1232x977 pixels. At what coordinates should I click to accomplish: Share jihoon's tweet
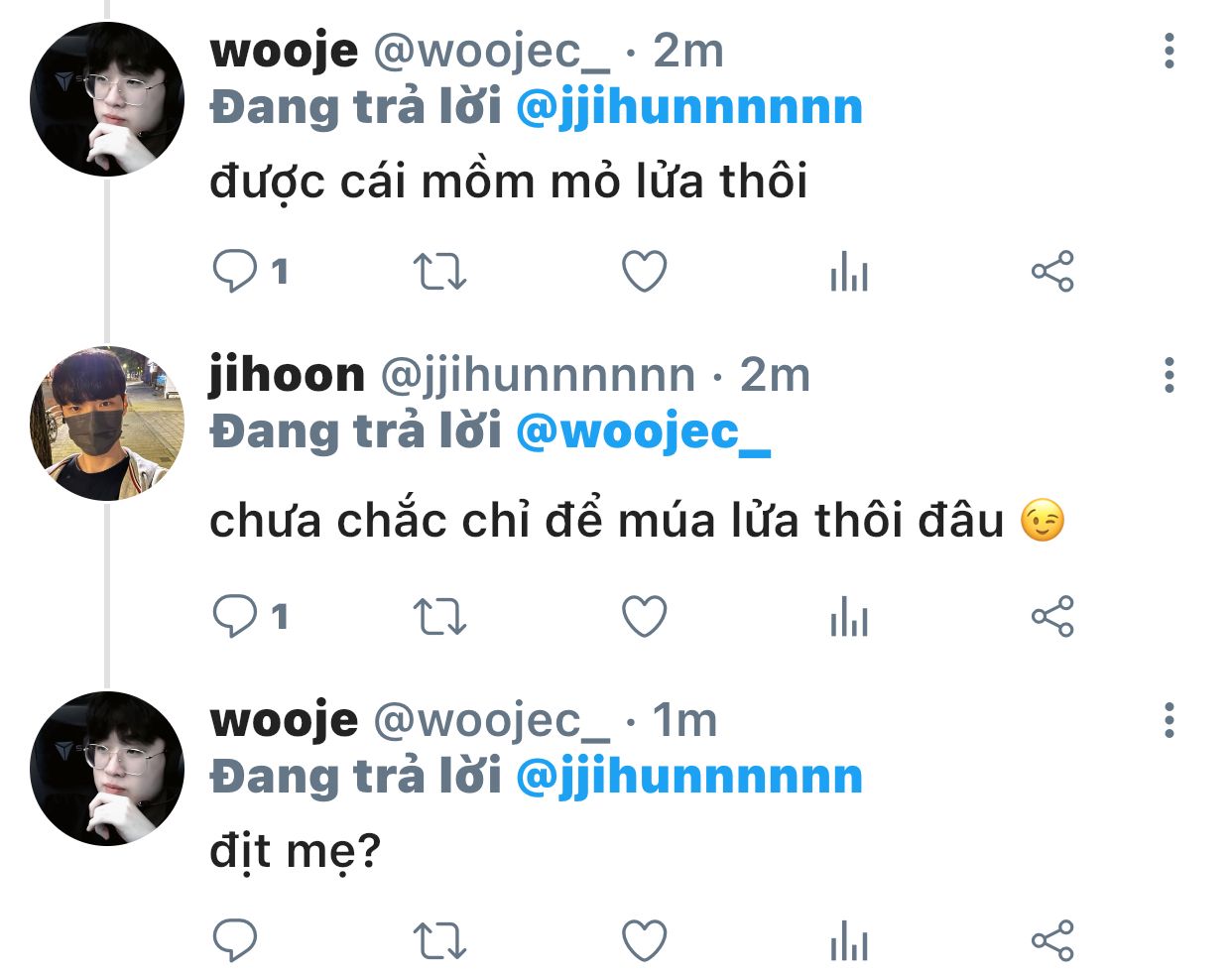click(1052, 616)
